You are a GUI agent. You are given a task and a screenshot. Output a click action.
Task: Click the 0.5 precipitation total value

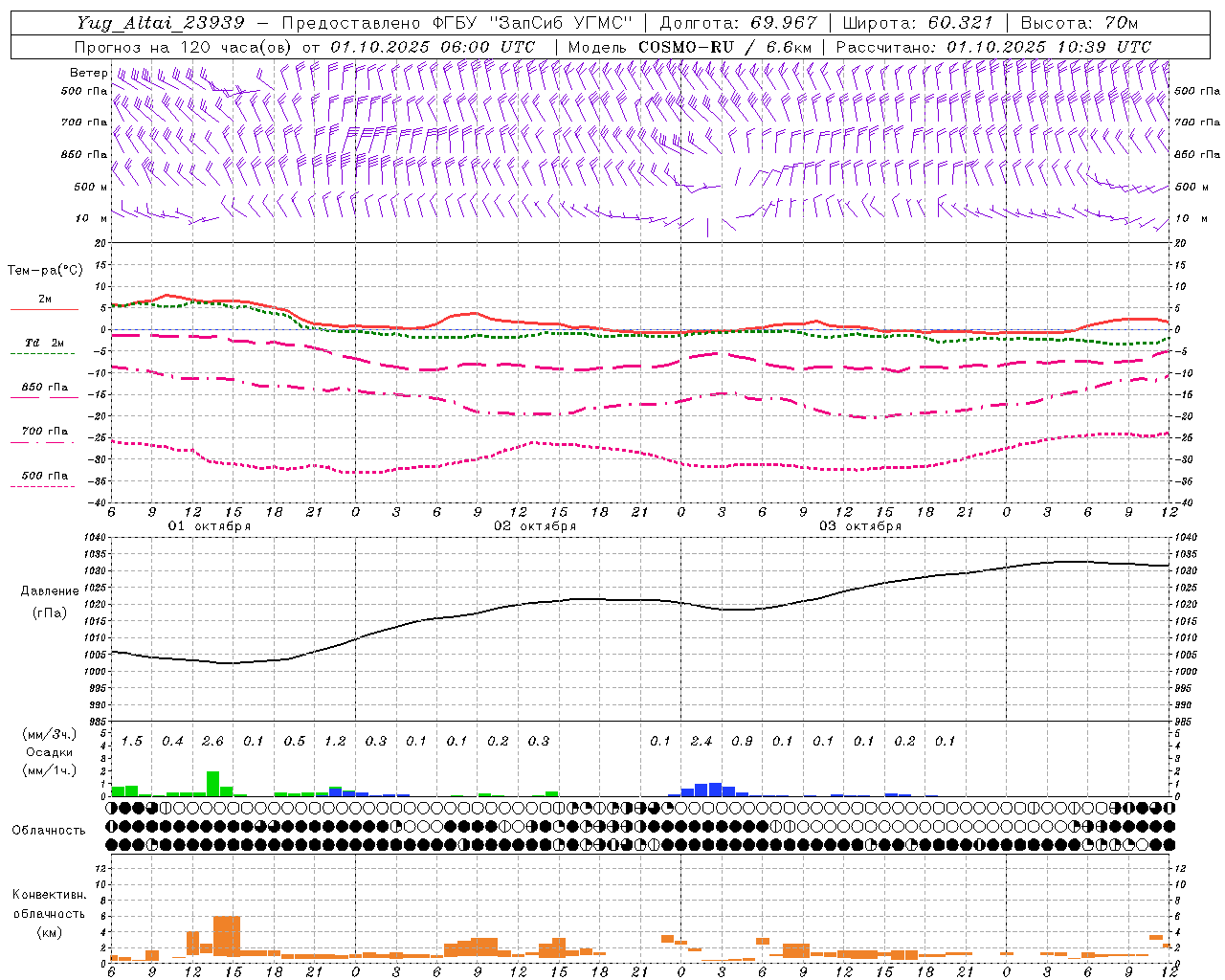click(x=295, y=742)
